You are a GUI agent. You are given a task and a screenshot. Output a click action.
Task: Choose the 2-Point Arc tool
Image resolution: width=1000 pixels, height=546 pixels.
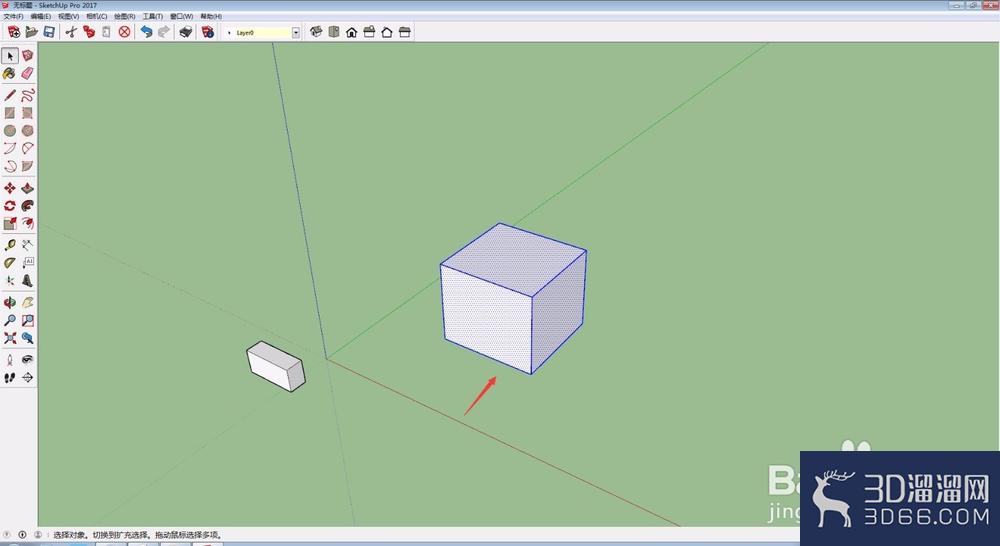pyautogui.click(x=27, y=149)
